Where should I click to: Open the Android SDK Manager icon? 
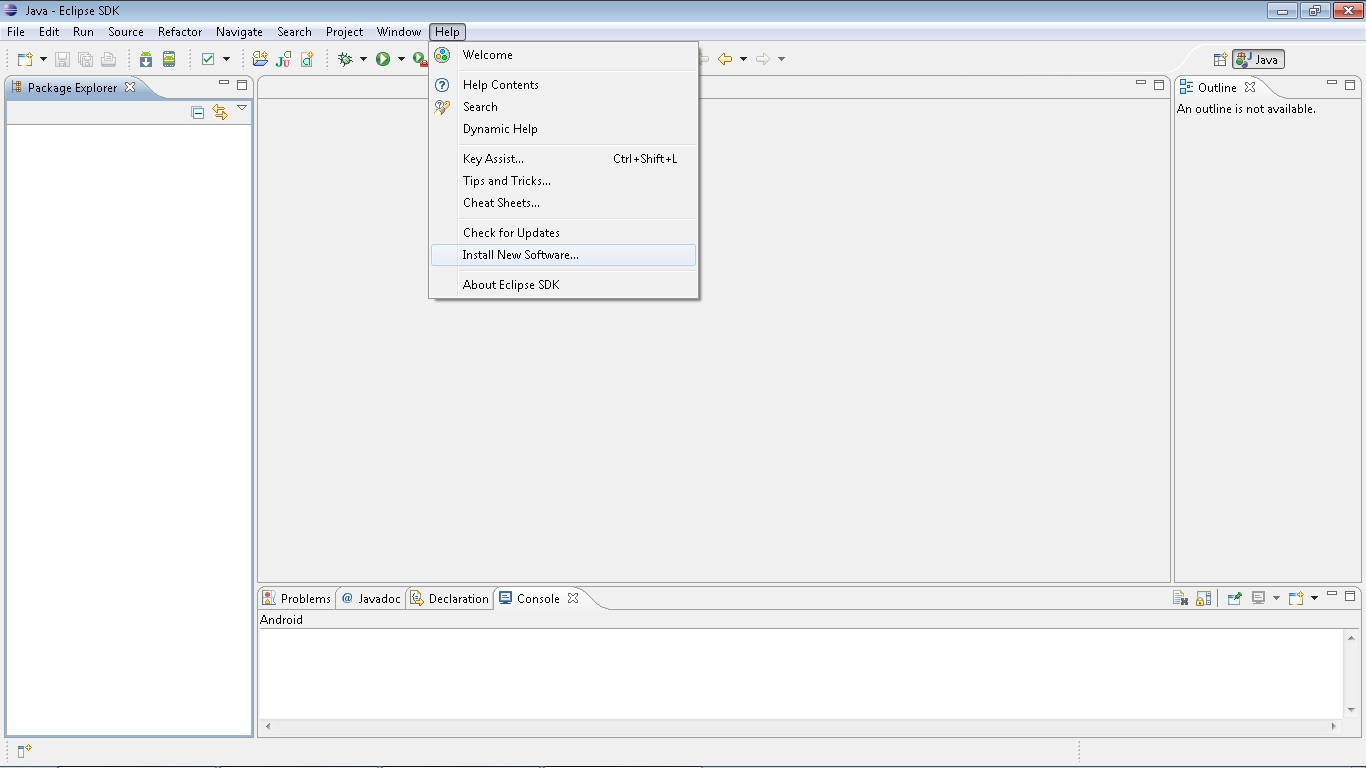[x=146, y=59]
